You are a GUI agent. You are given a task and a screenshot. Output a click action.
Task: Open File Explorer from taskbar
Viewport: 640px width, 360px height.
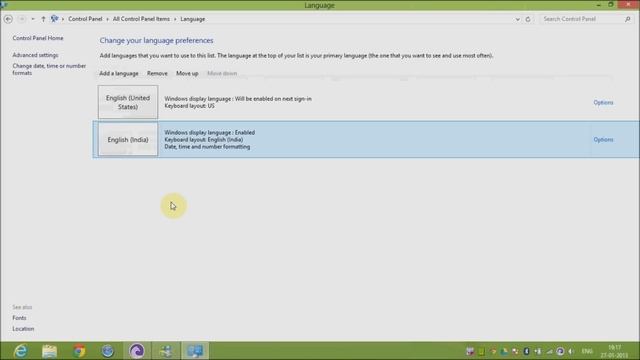49,351
